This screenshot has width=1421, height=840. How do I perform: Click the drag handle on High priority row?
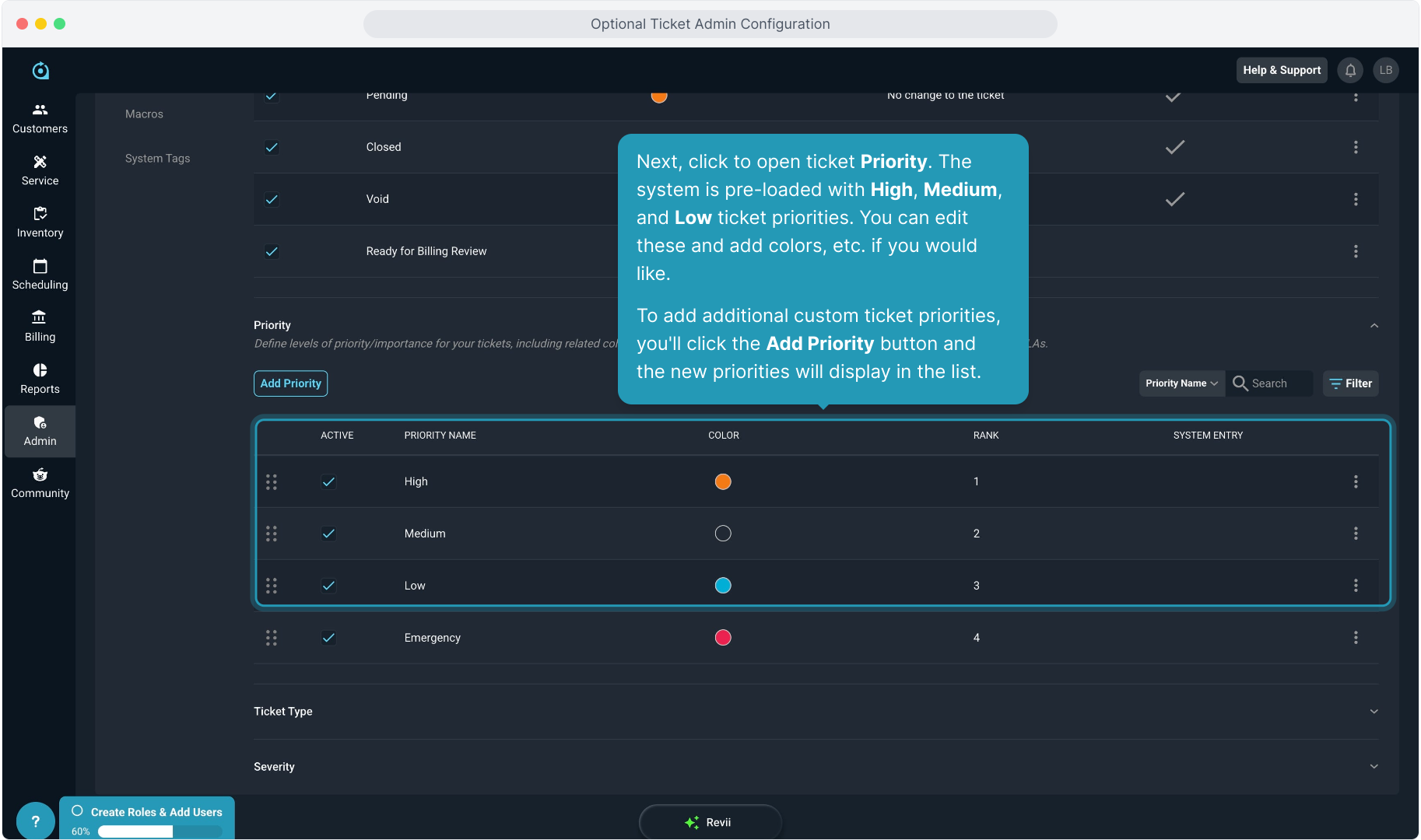point(272,481)
